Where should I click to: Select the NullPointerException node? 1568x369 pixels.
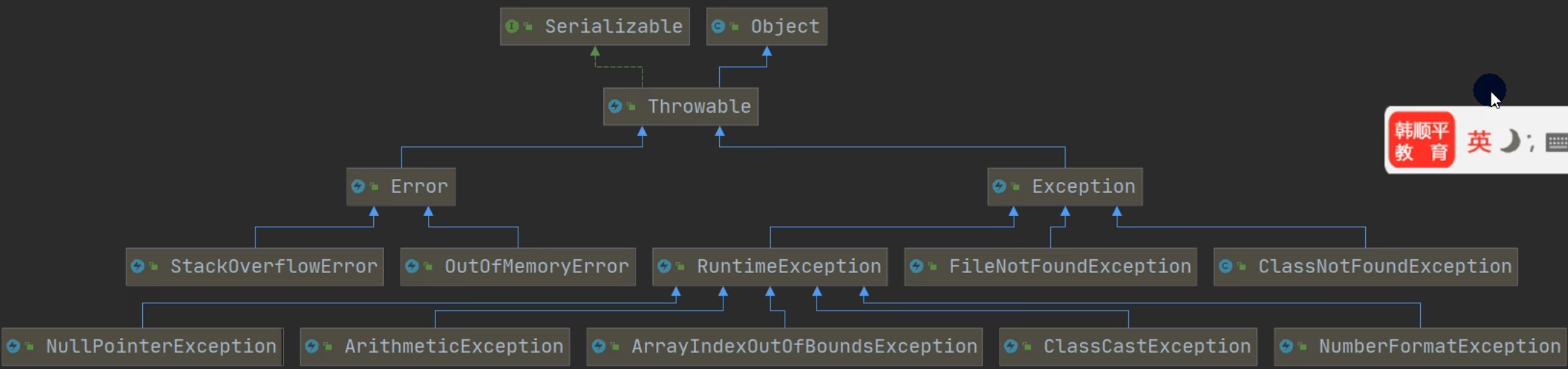[142, 347]
